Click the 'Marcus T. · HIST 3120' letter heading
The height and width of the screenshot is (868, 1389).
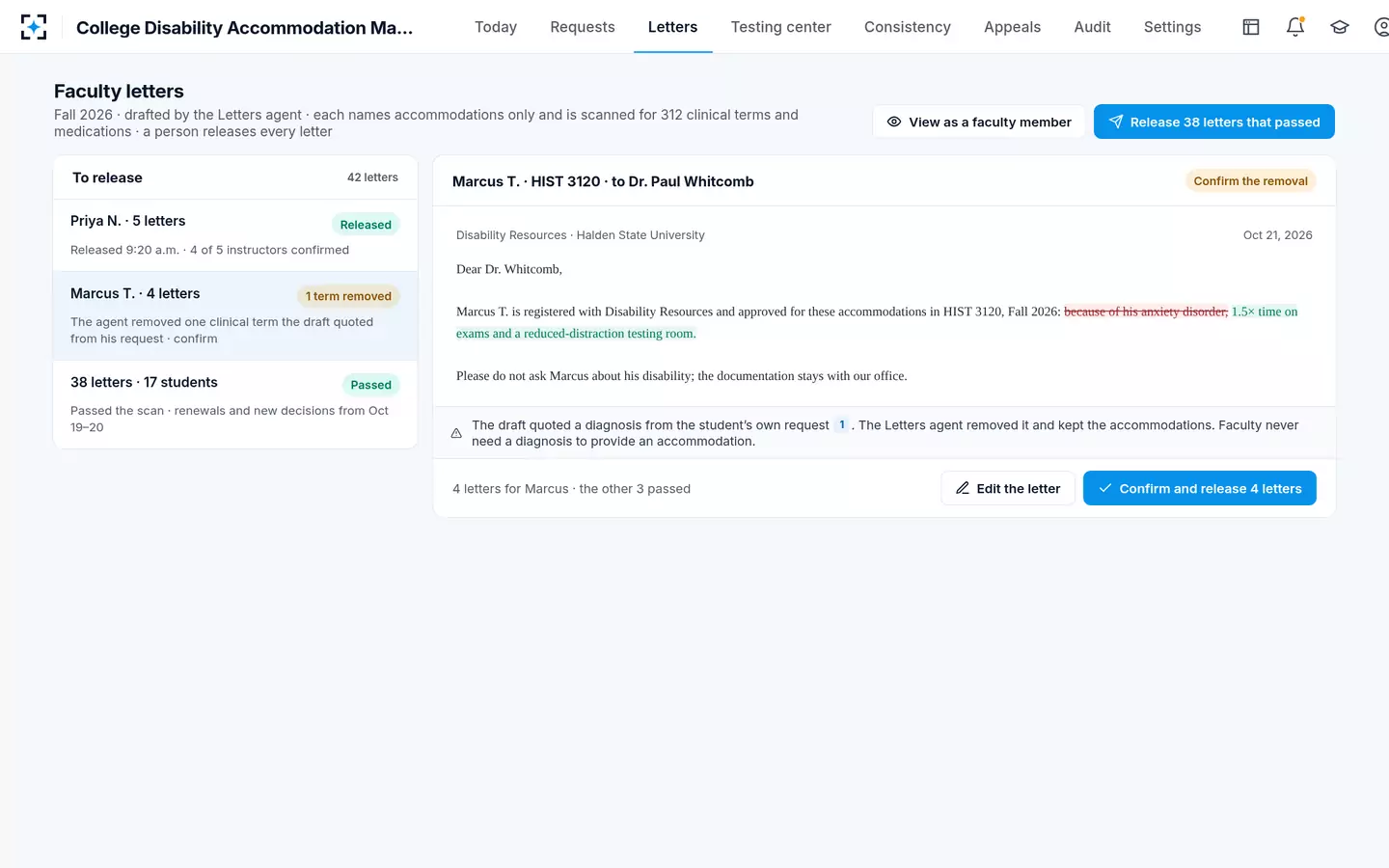[603, 181]
